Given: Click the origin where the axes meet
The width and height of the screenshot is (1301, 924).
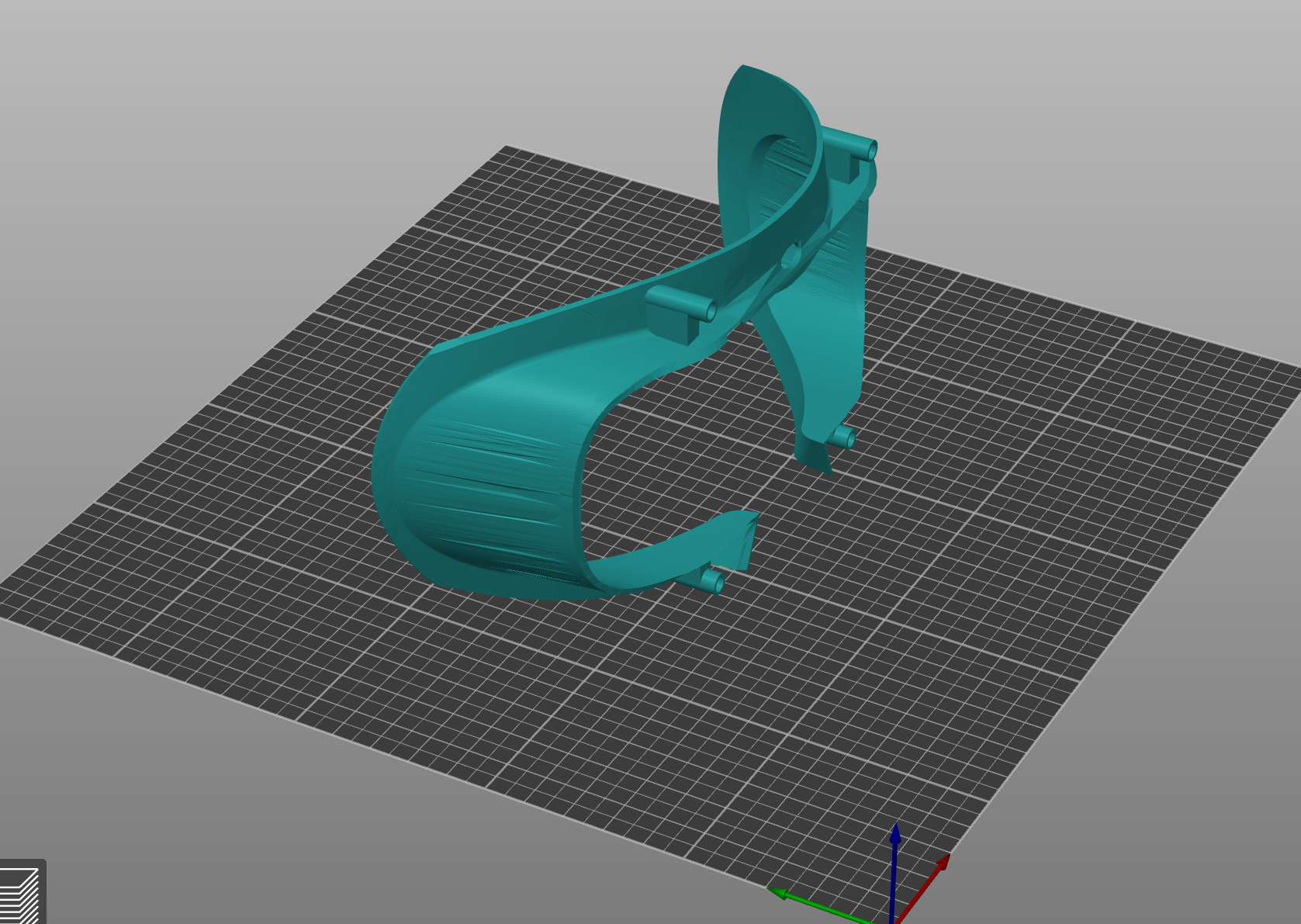Looking at the screenshot, I should click(893, 920).
